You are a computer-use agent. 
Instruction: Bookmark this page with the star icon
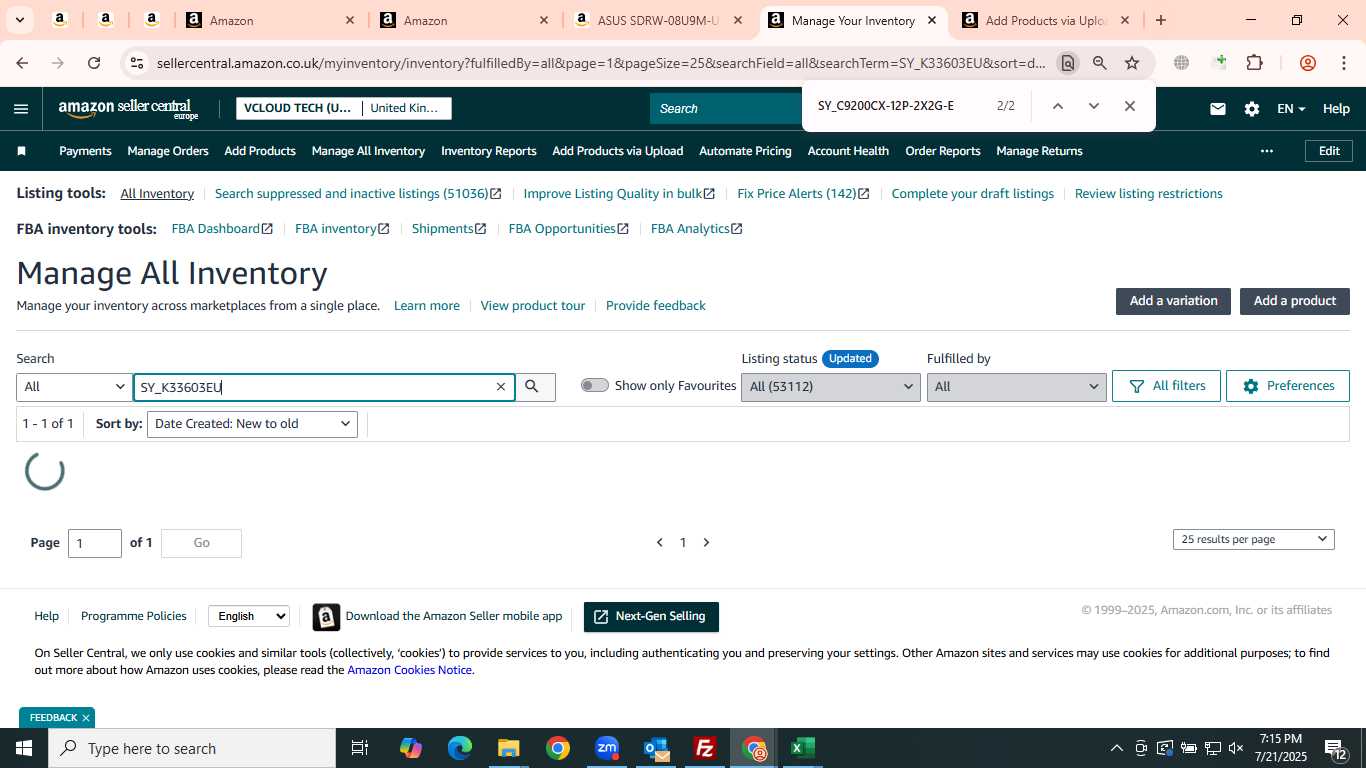click(1132, 63)
